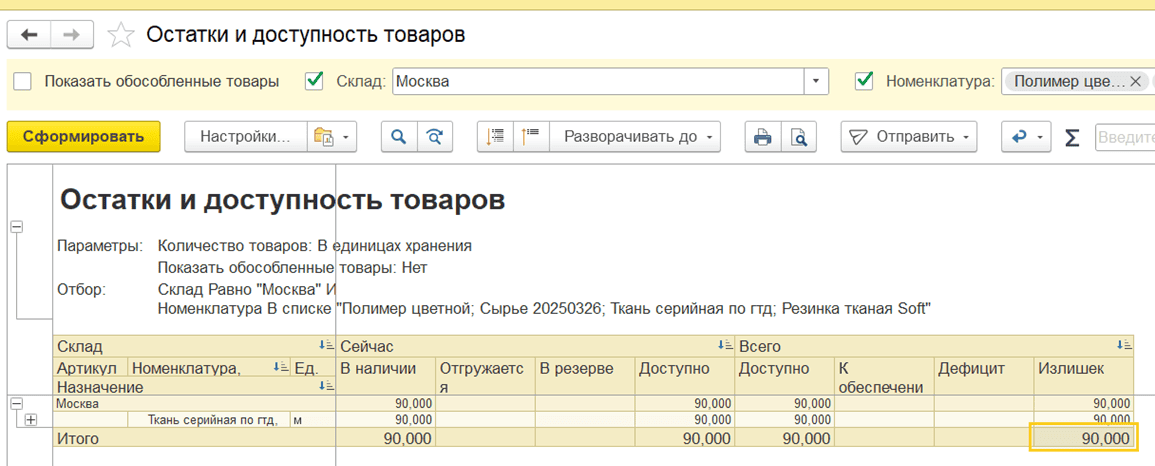Viewport: 1155px width, 466px height.
Task: Open 'Настройки...' button
Action: 245,137
